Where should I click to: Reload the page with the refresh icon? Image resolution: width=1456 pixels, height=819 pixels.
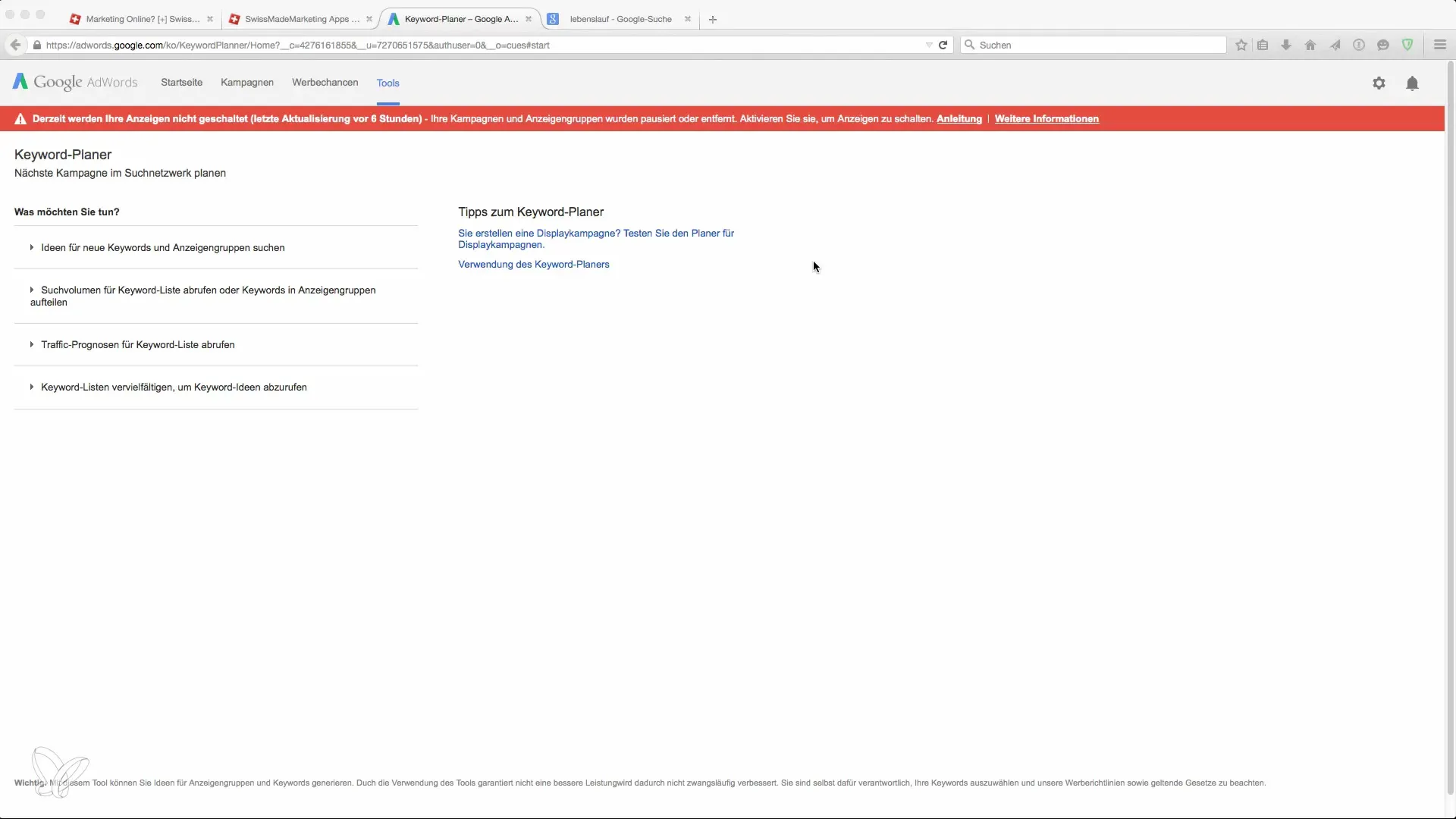coord(943,45)
